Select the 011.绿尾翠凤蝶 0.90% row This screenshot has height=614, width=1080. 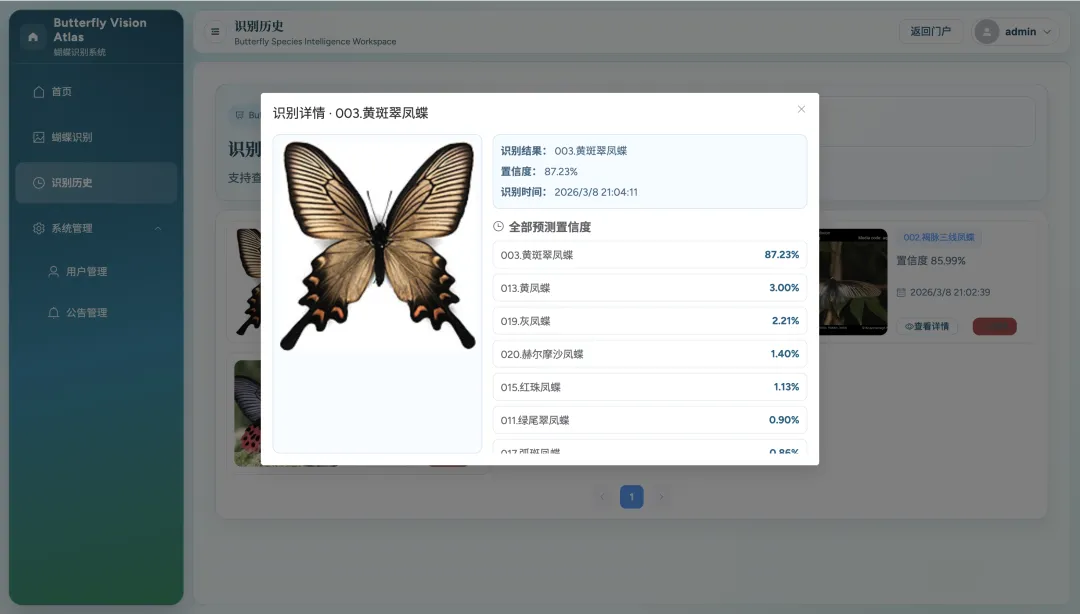tap(650, 420)
